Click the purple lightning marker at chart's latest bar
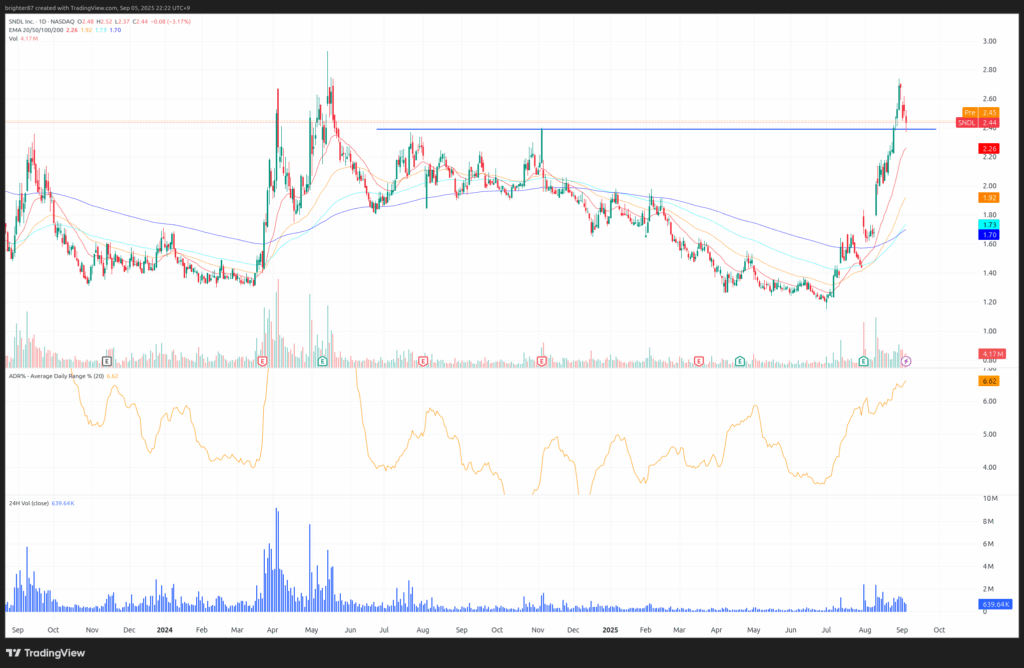The image size is (1024, 668). pyautogui.click(x=906, y=361)
